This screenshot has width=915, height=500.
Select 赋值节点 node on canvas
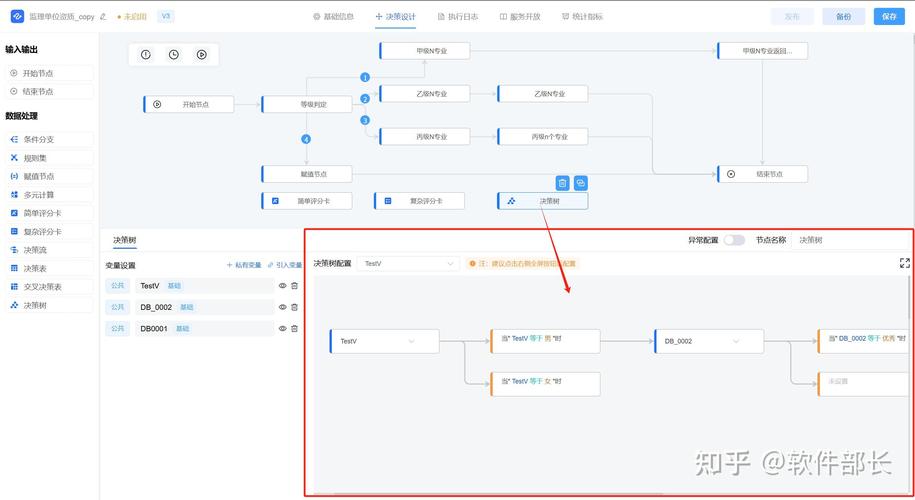[307, 174]
